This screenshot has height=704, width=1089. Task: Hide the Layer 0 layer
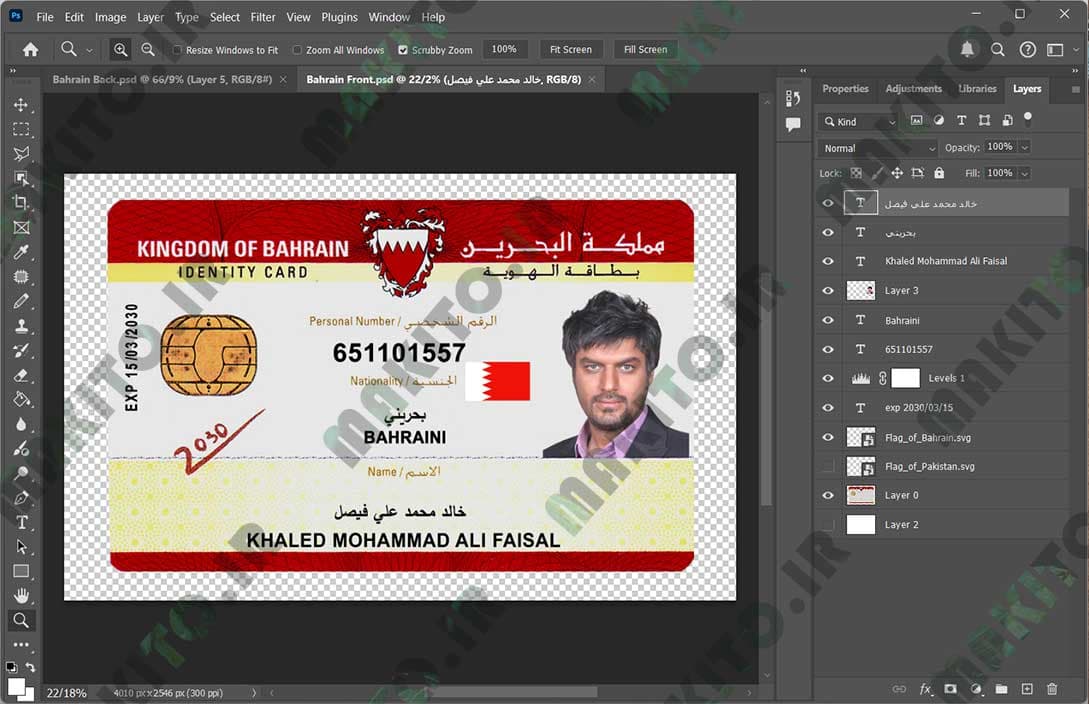tap(828, 496)
